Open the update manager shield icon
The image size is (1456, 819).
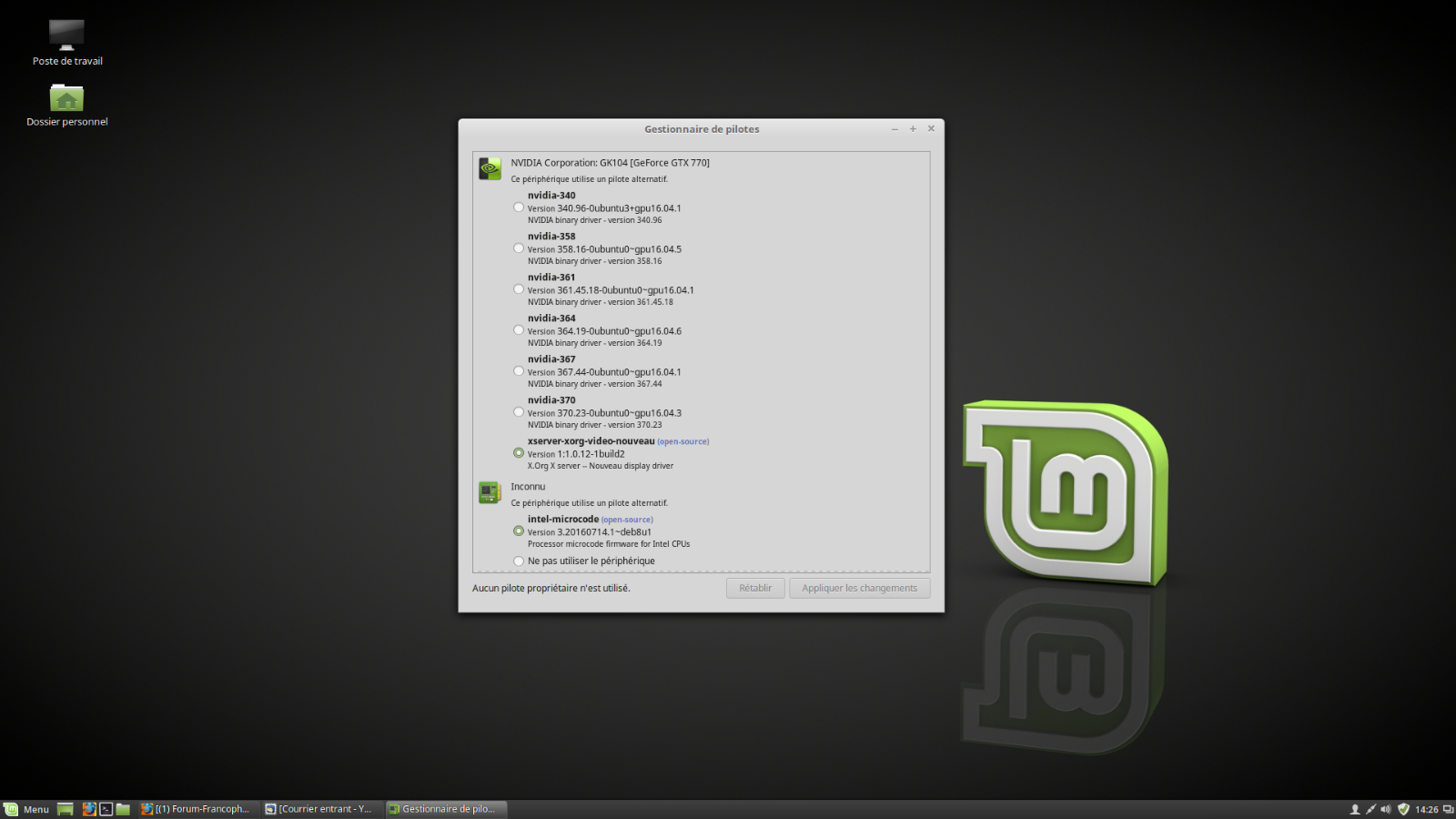(1403, 809)
